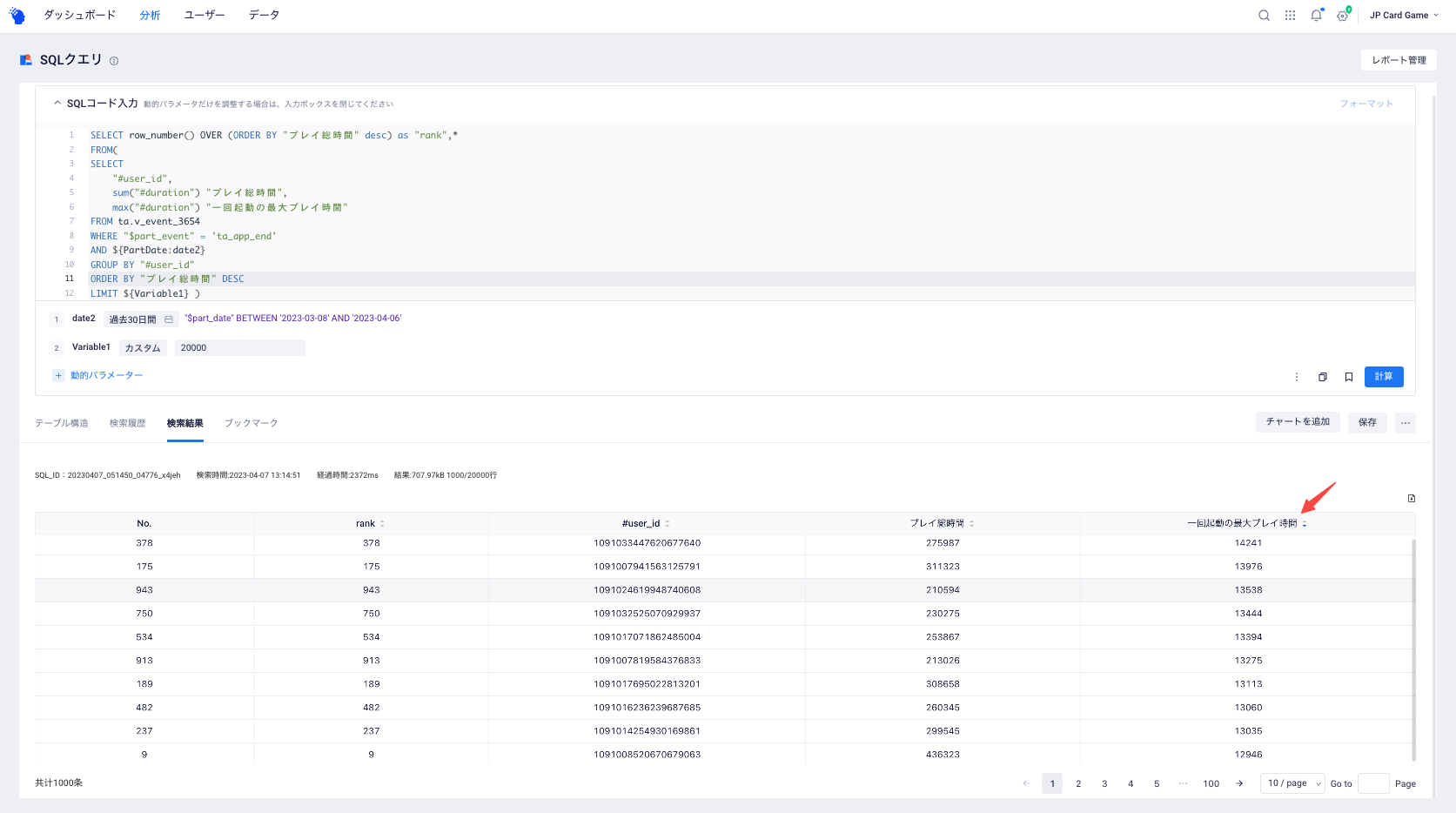Screen dimensions: 1456x813
Task: Go to page 100
Action: coord(1211,783)
